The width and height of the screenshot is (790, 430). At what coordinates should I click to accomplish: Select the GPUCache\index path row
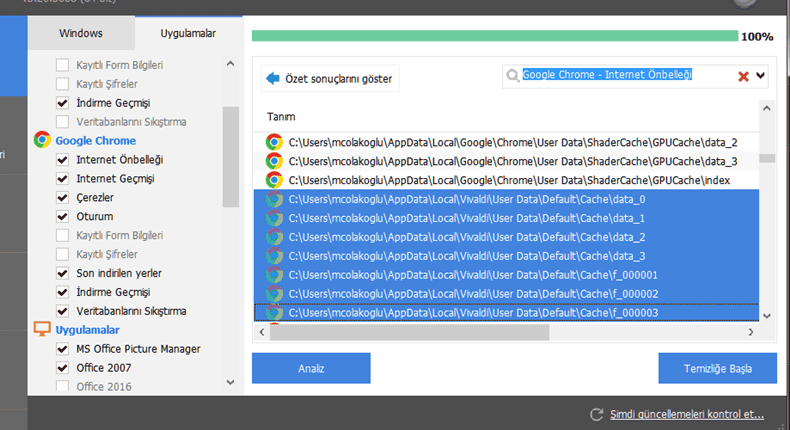click(506, 180)
